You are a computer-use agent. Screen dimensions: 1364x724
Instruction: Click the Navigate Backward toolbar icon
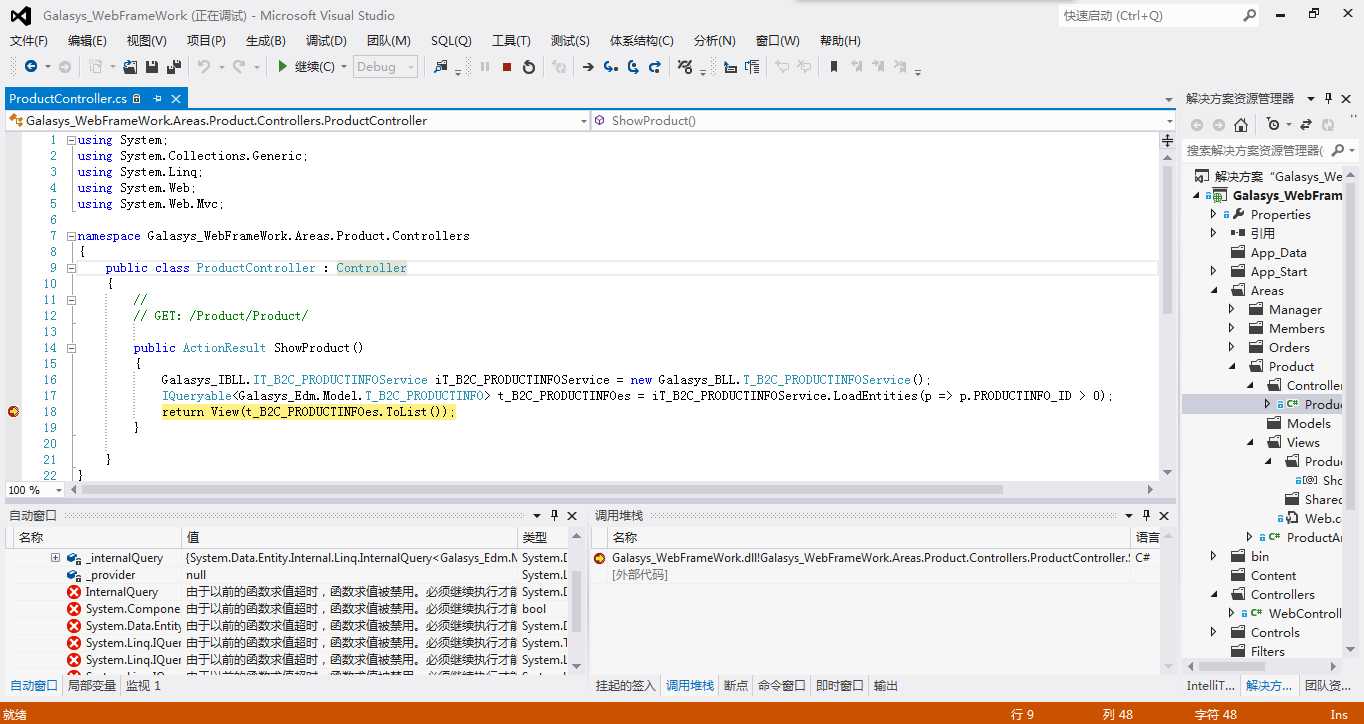coord(31,67)
